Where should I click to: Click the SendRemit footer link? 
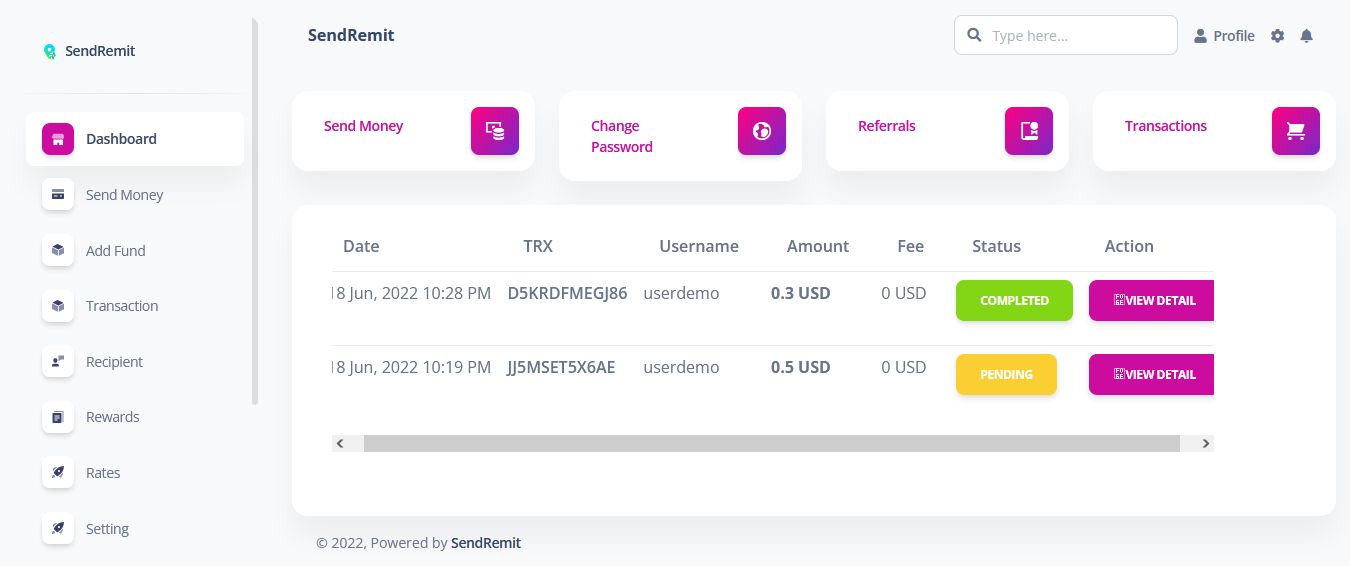pyautogui.click(x=486, y=543)
